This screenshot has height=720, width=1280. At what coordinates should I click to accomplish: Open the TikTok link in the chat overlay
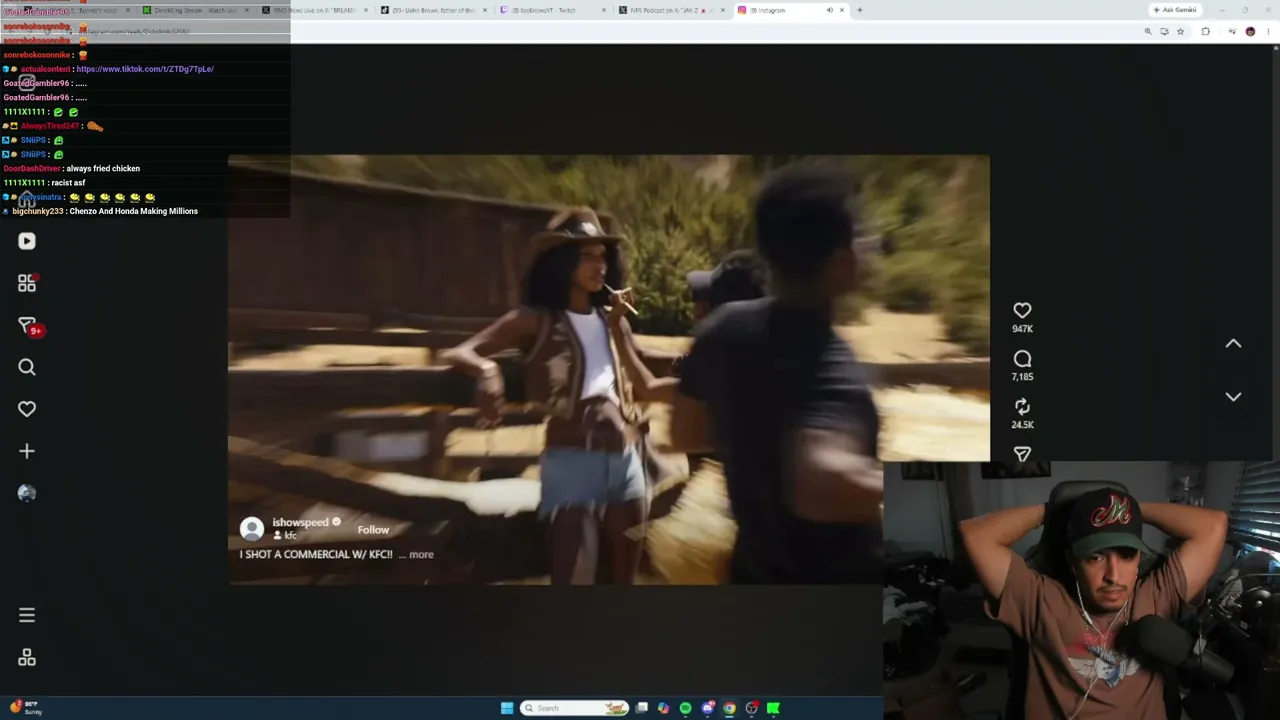point(145,69)
